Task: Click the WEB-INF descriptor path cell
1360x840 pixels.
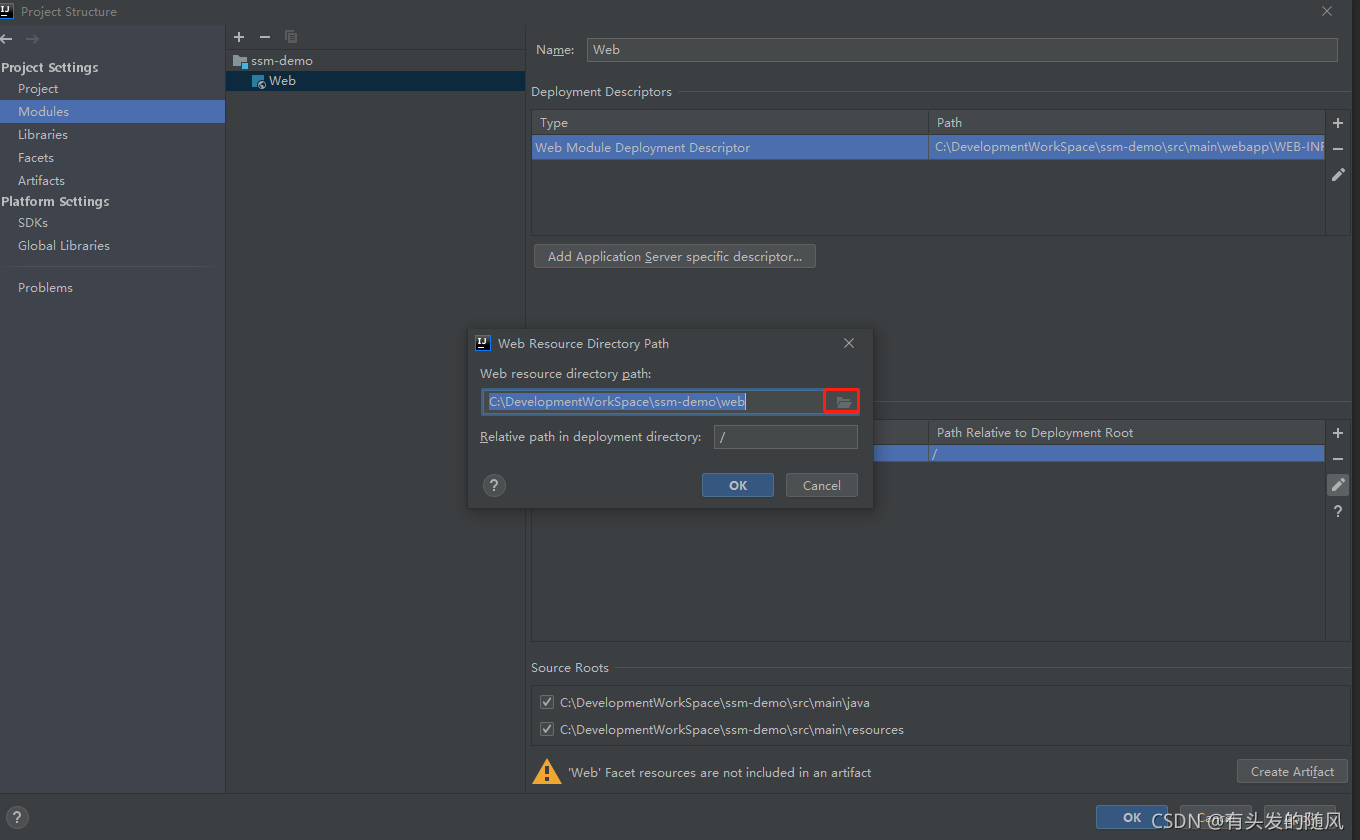Action: point(1126,148)
